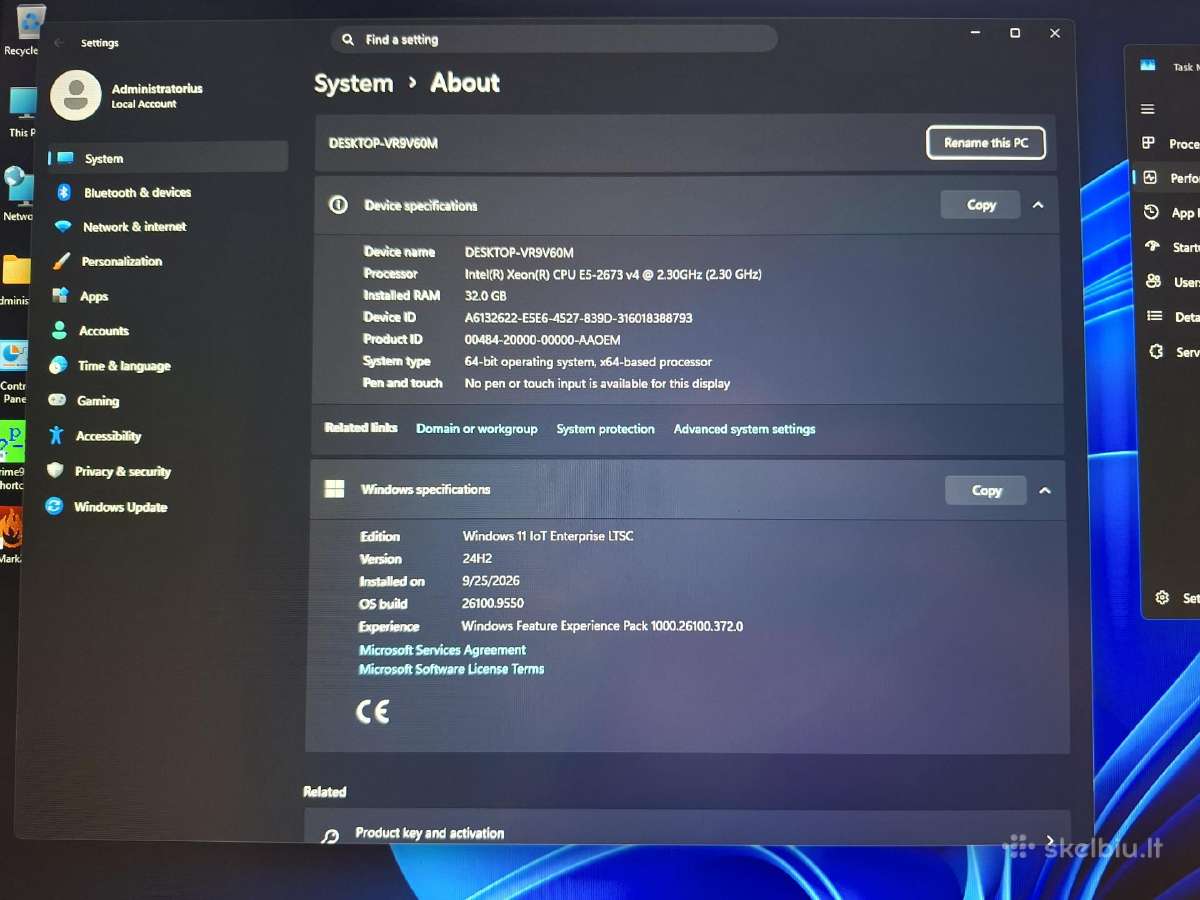Viewport: 1200px width, 900px height.
Task: Go back with the Settings back arrow
Action: pyautogui.click(x=59, y=43)
